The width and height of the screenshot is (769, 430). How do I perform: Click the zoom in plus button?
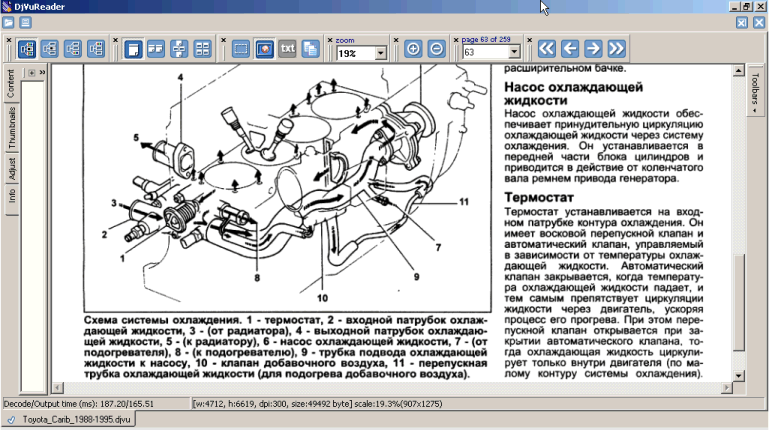coord(414,48)
